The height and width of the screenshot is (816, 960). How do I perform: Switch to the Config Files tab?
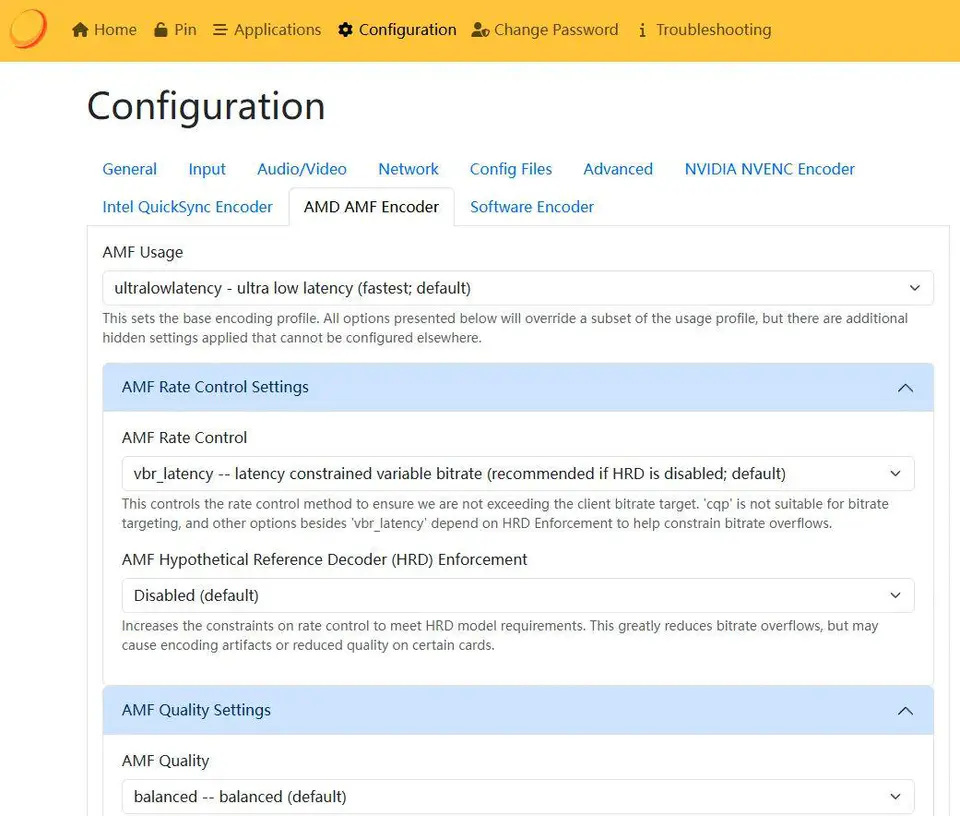click(x=511, y=169)
